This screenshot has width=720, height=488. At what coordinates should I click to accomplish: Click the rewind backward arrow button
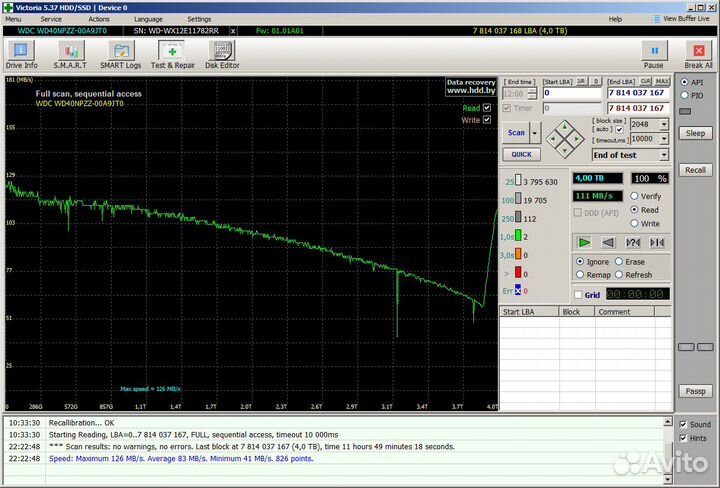608,242
